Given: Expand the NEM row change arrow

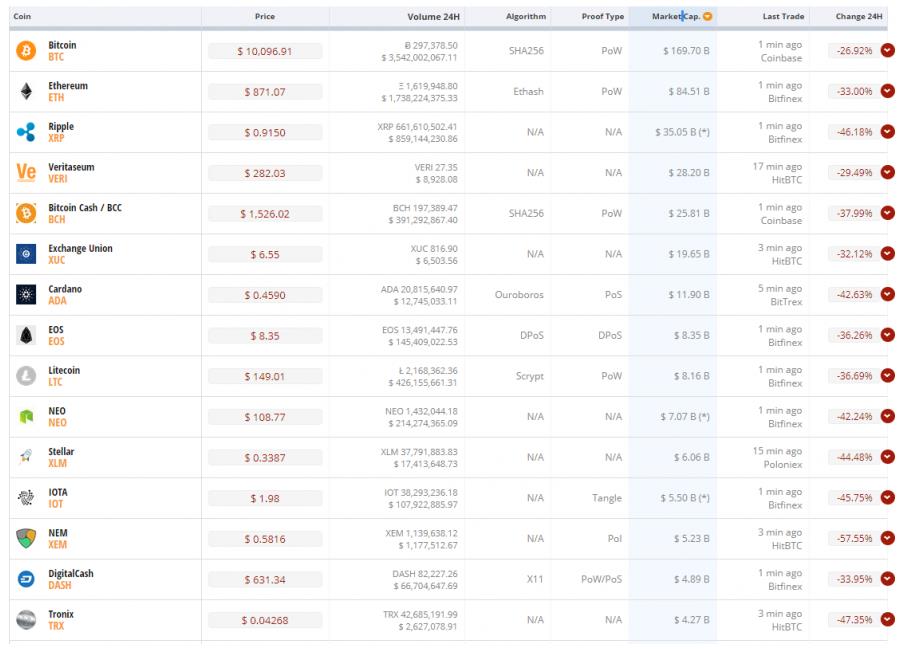Looking at the screenshot, I should click(887, 538).
